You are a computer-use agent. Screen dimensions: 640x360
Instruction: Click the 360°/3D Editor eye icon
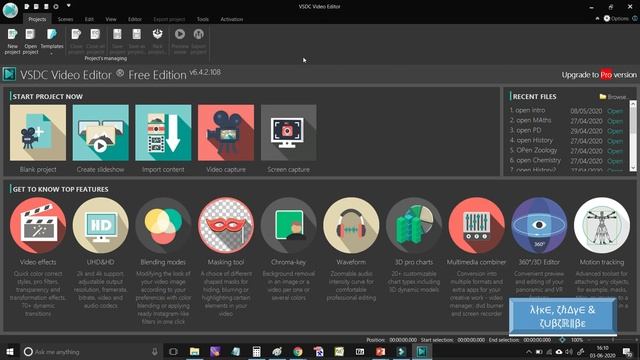point(539,225)
